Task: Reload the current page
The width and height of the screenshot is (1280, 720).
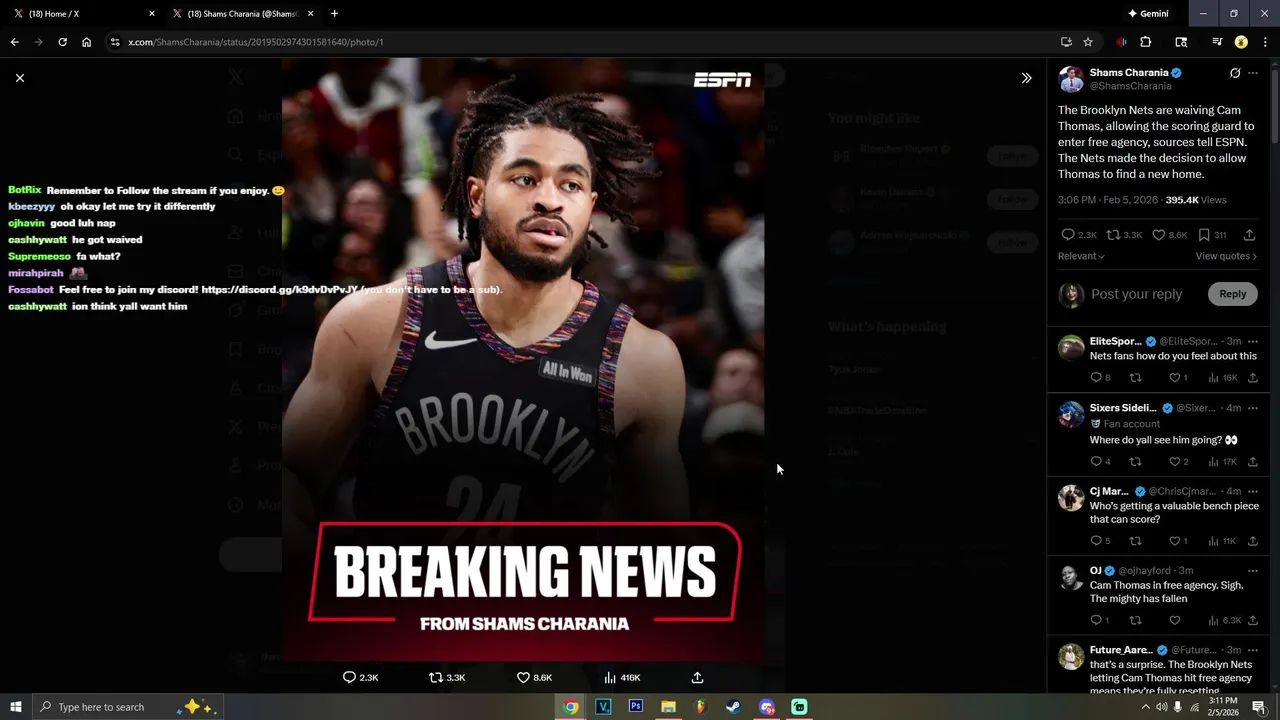Action: pos(62,42)
